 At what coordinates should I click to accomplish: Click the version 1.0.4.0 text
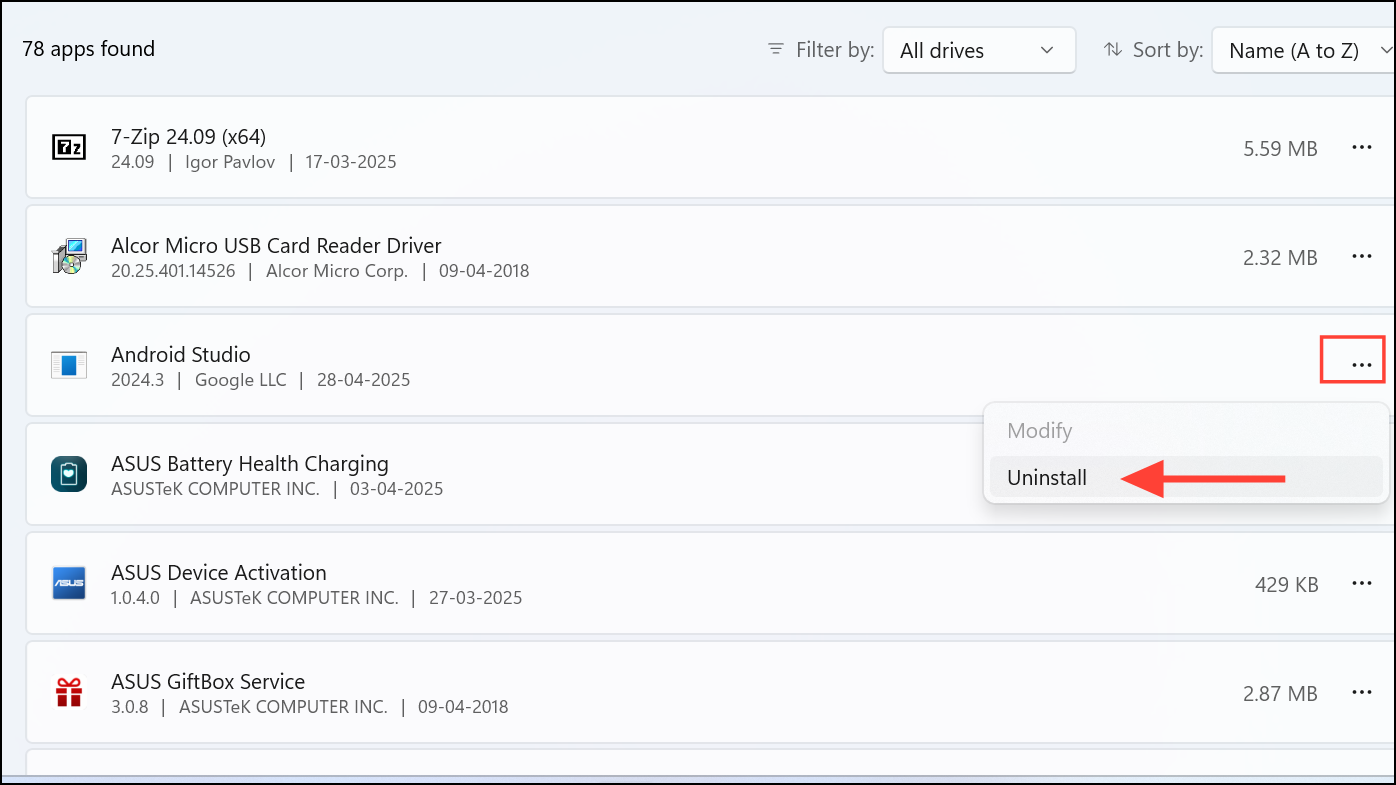coord(135,598)
